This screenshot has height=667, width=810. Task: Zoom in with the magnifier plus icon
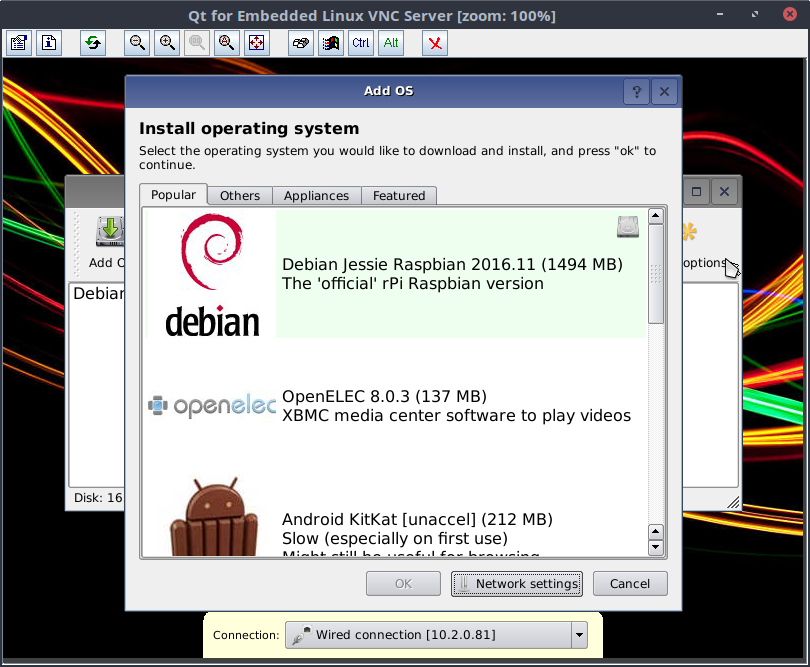click(x=167, y=43)
